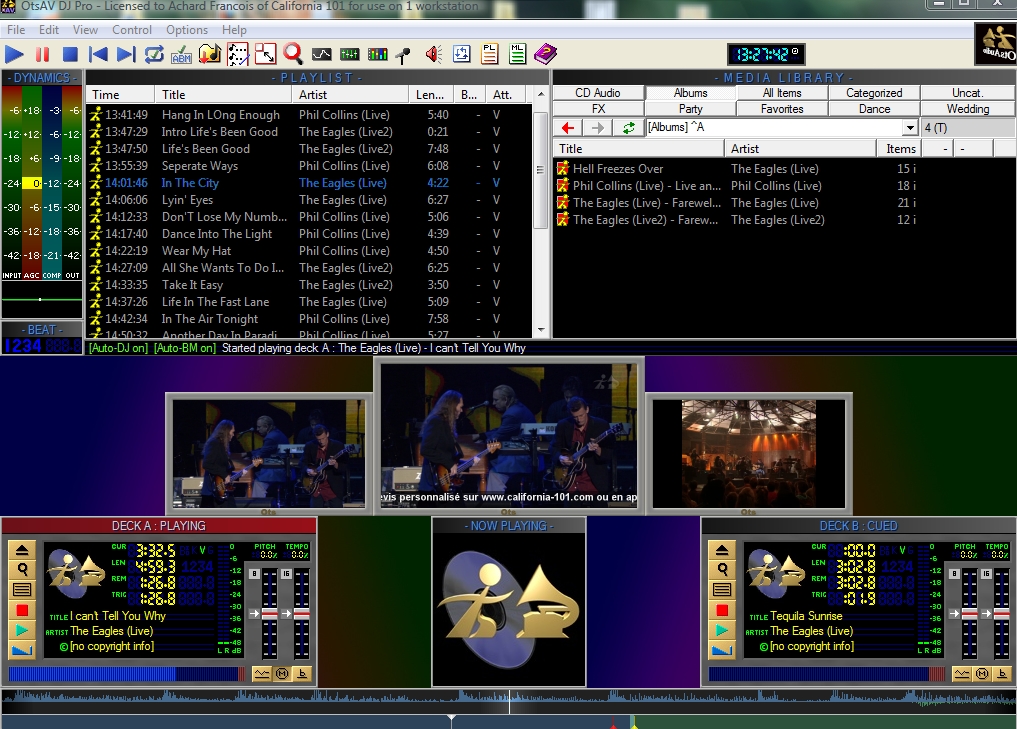The width and height of the screenshot is (1017, 729).
Task: Switch to the Wedding library tab
Action: pos(968,109)
